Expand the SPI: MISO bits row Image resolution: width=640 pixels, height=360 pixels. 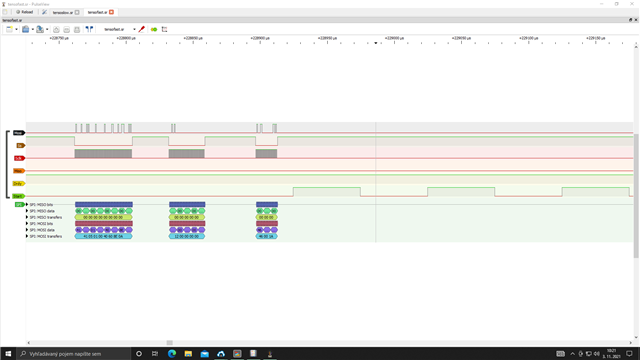point(27,204)
